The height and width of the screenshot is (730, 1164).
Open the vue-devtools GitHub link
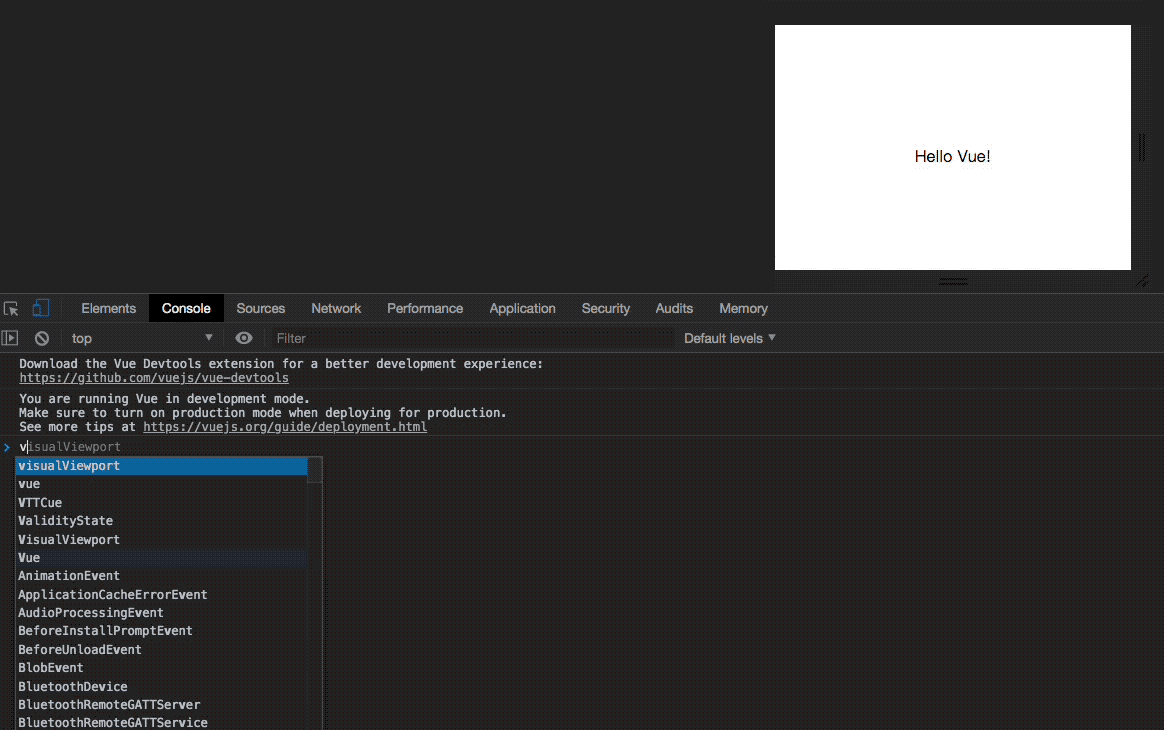pos(154,378)
